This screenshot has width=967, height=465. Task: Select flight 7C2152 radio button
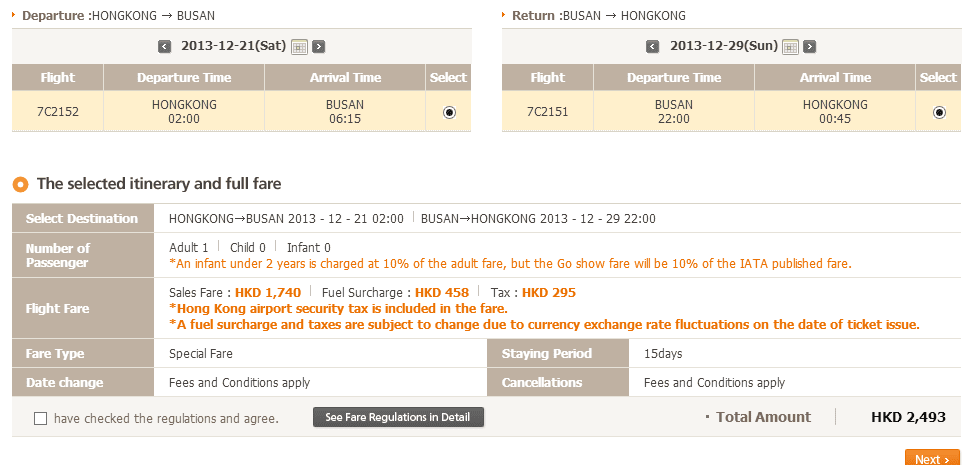pyautogui.click(x=449, y=112)
